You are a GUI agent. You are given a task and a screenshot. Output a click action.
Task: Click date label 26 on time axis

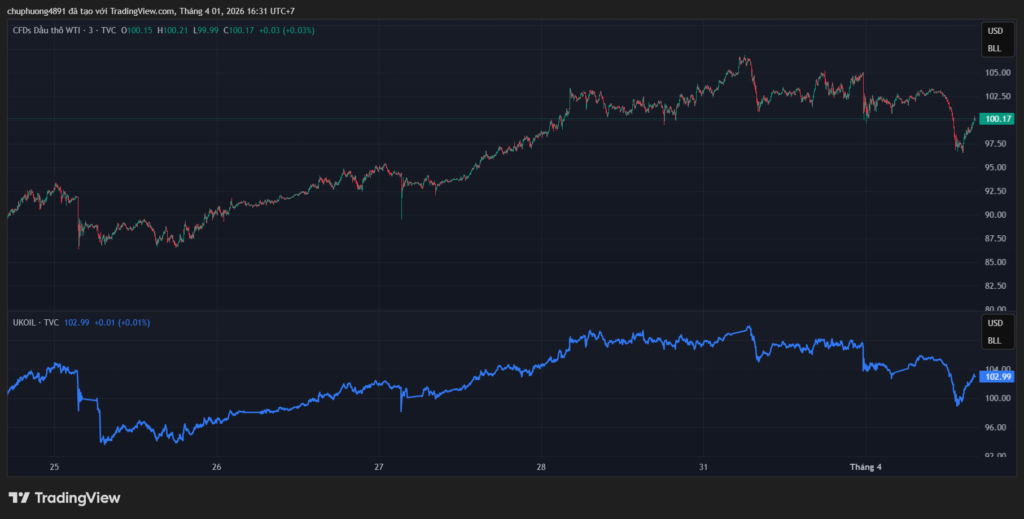[217, 467]
